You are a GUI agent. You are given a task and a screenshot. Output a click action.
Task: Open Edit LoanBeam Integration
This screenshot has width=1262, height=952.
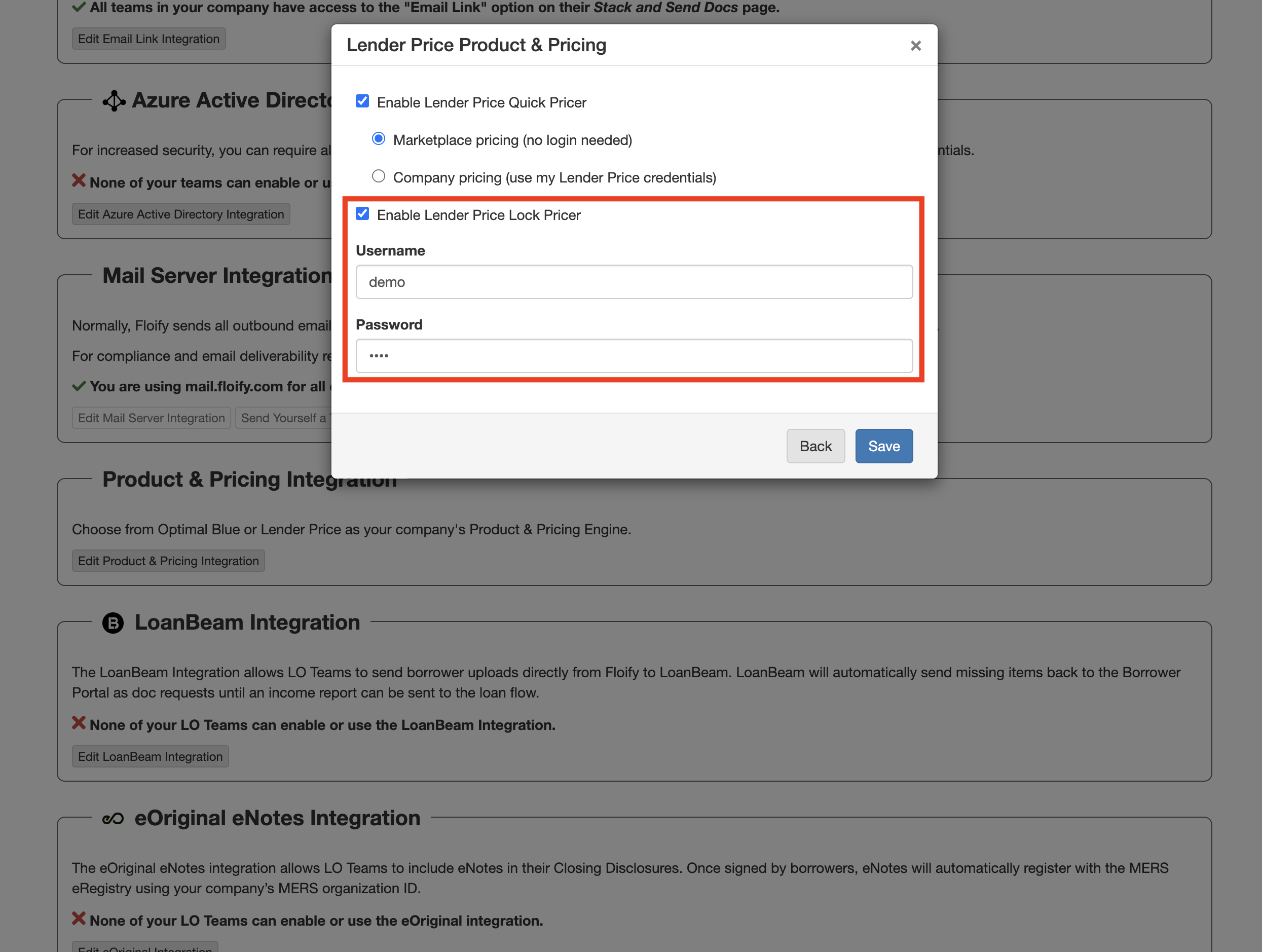(150, 756)
